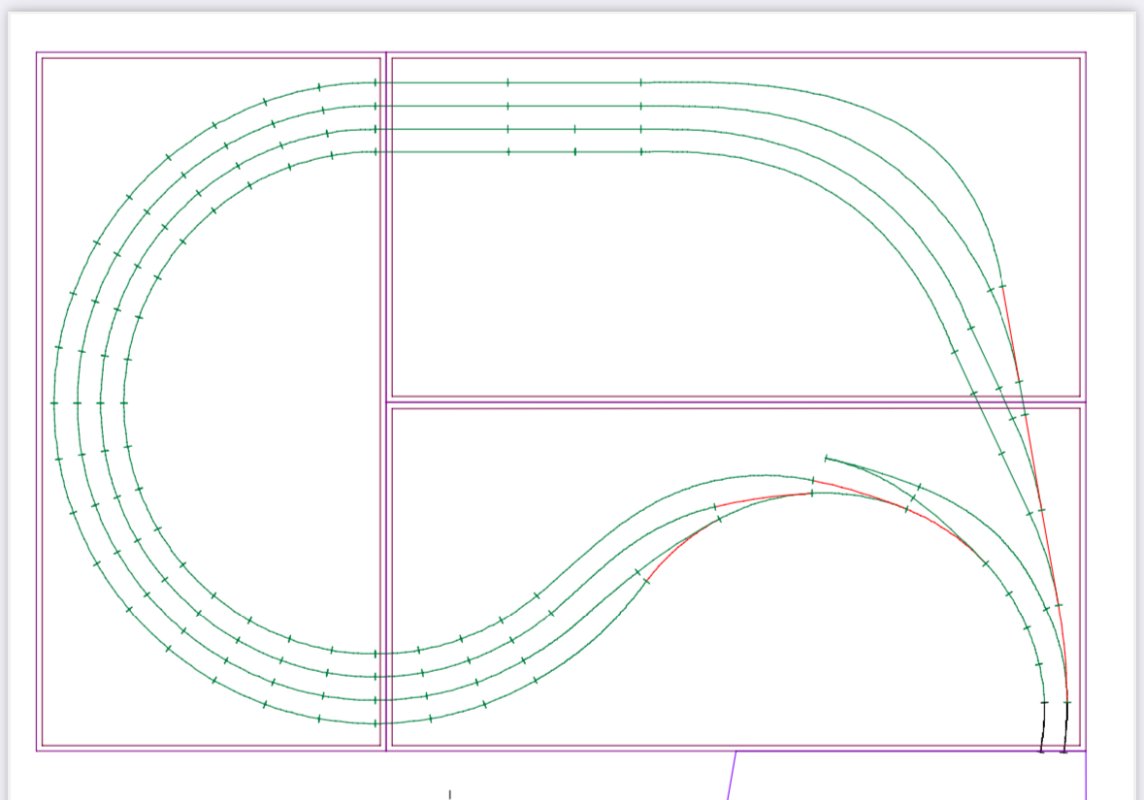Screen dimensions: 1144x800
Task: Click the small black tick mark below layout
Action: click(x=449, y=794)
